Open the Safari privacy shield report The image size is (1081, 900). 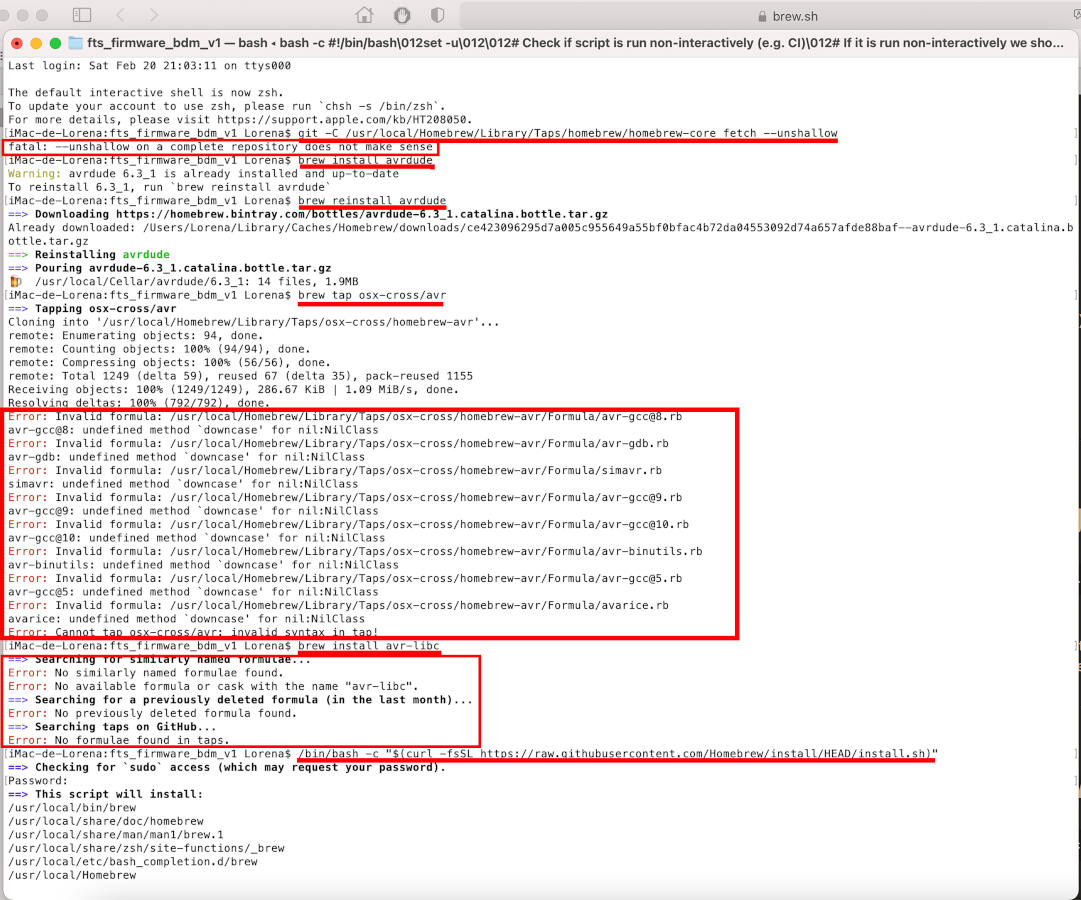(x=437, y=14)
